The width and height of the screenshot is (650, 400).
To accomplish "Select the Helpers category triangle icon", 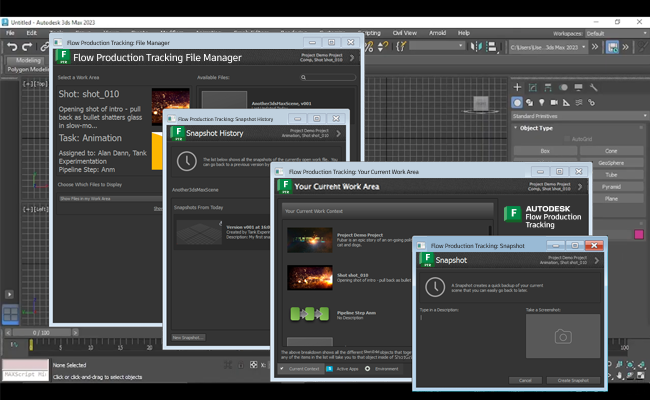I will (x=566, y=102).
